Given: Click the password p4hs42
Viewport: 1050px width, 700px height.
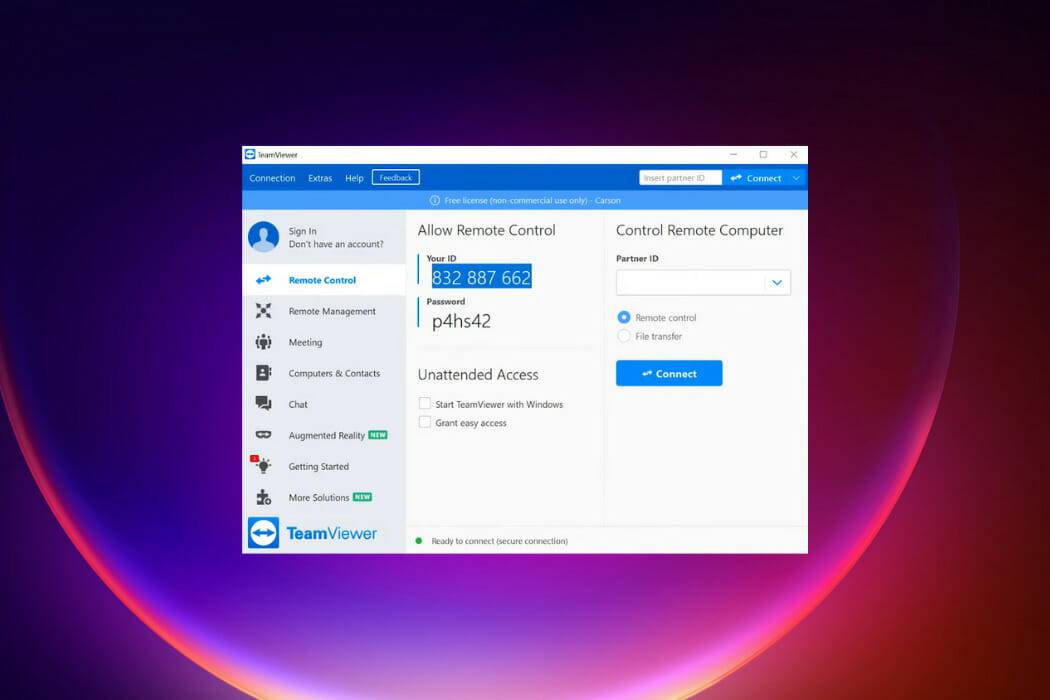Looking at the screenshot, I should [461, 322].
